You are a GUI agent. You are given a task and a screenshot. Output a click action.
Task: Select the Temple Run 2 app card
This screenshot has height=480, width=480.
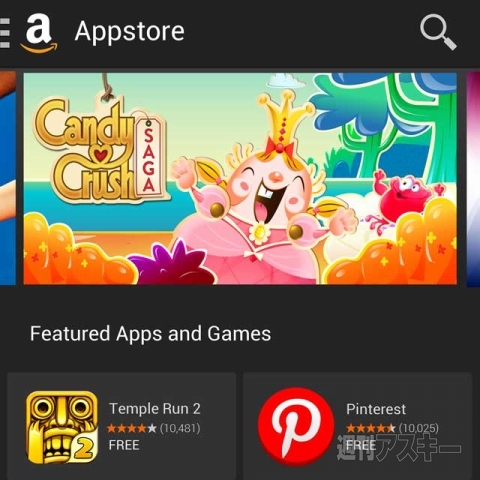[x=122, y=426]
